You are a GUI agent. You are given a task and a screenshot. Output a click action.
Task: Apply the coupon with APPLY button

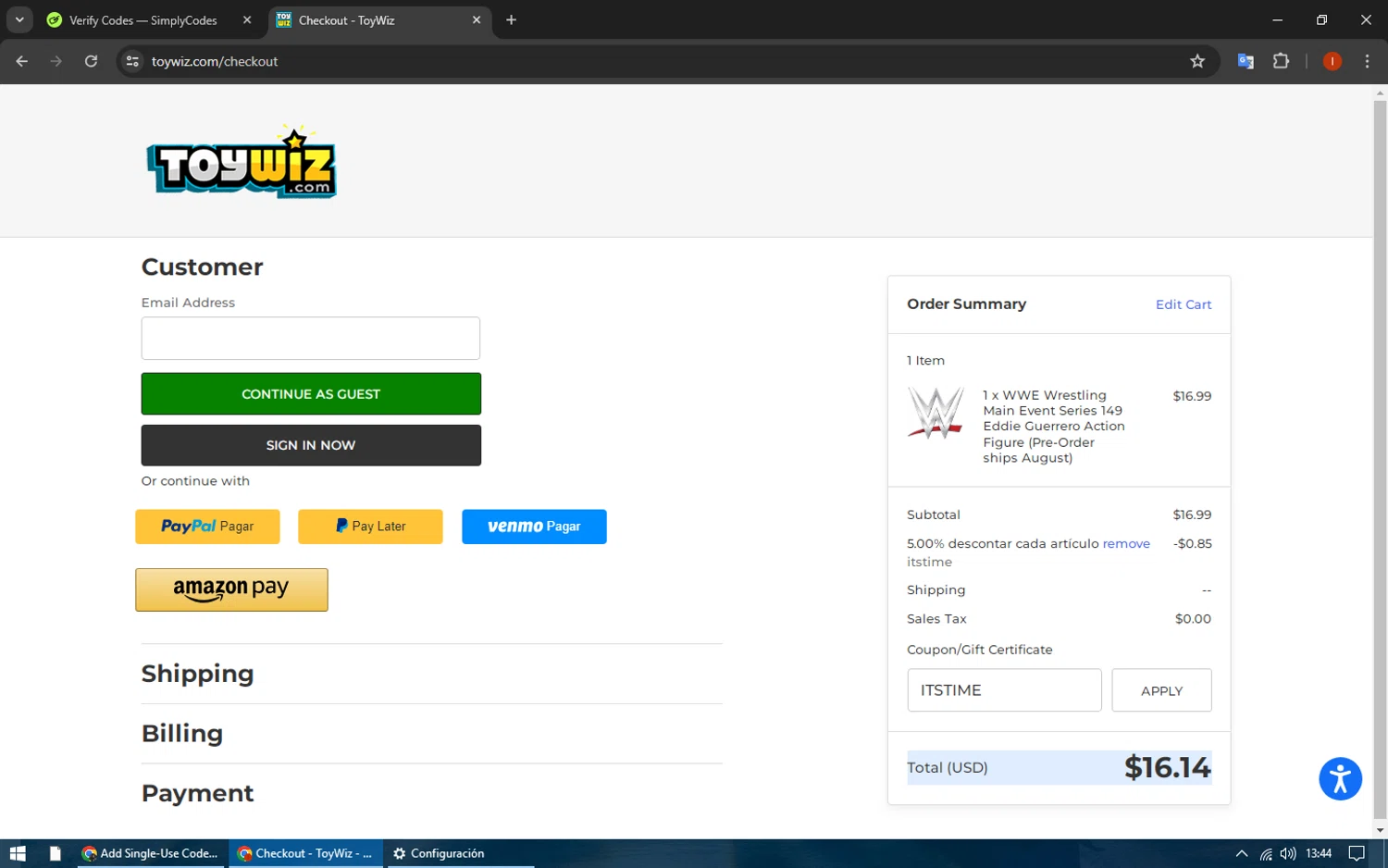click(1161, 690)
